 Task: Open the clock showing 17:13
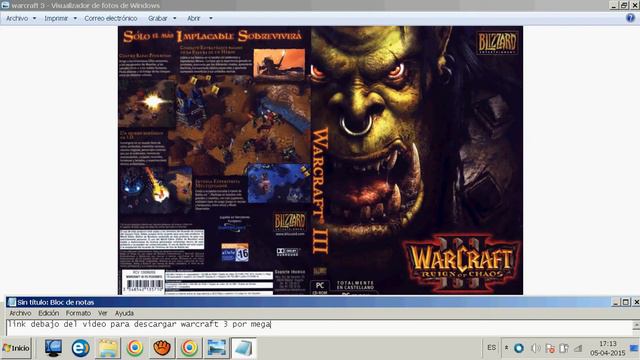(x=607, y=348)
